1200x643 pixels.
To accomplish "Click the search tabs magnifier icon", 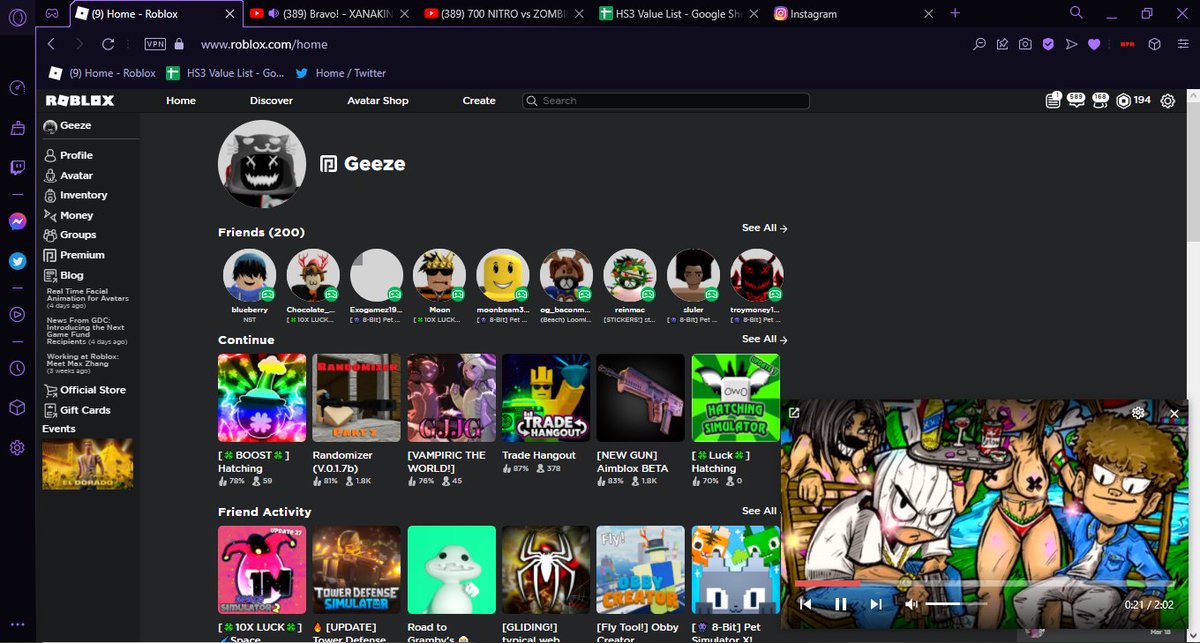I will [x=1076, y=14].
